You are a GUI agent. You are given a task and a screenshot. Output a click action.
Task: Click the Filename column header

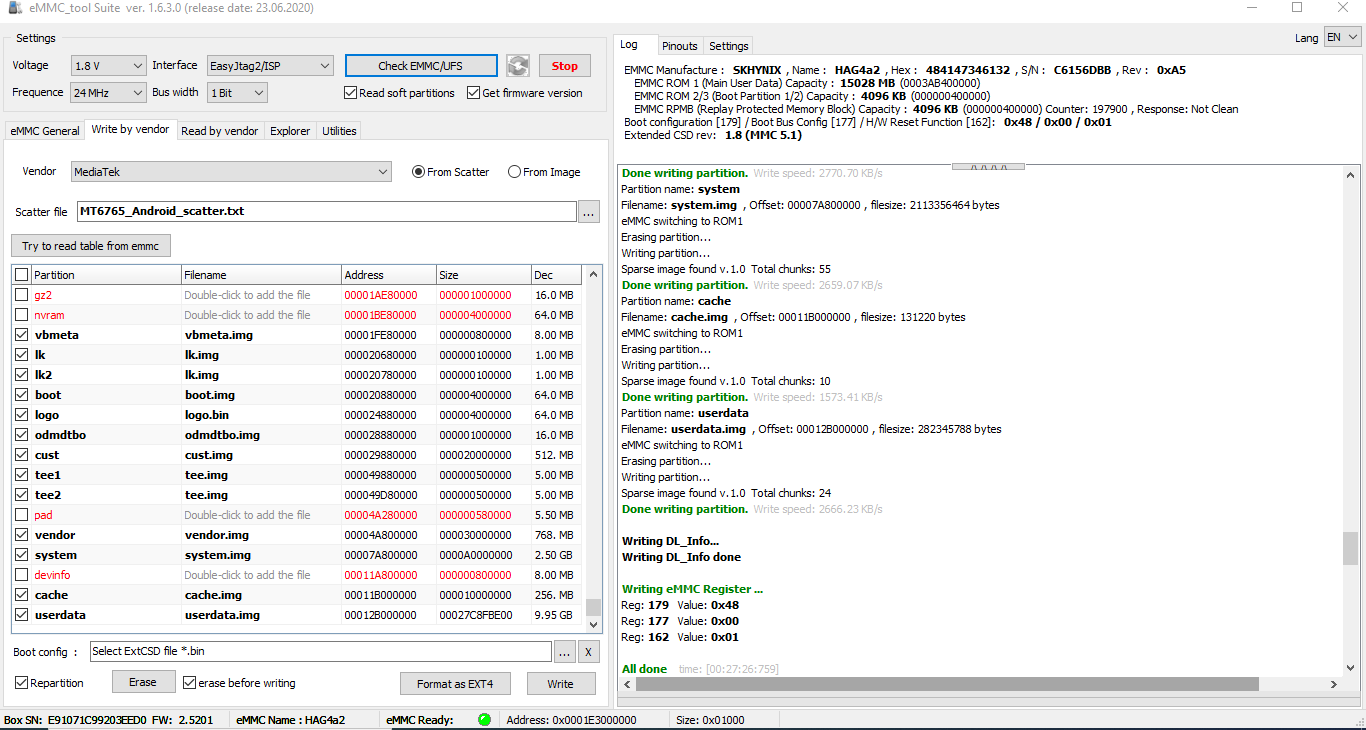point(260,275)
